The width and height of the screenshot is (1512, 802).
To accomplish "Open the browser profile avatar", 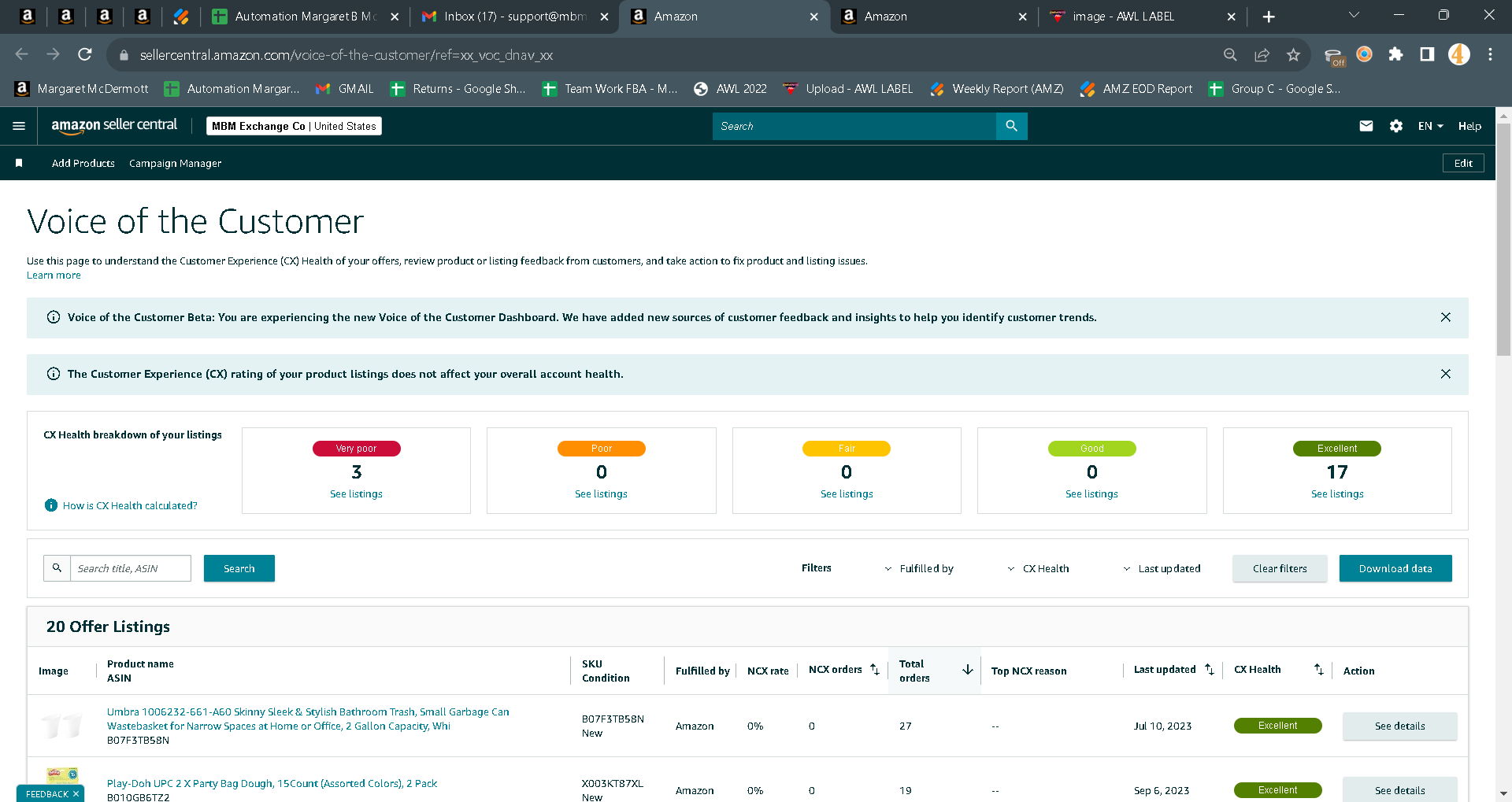I will click(1459, 54).
